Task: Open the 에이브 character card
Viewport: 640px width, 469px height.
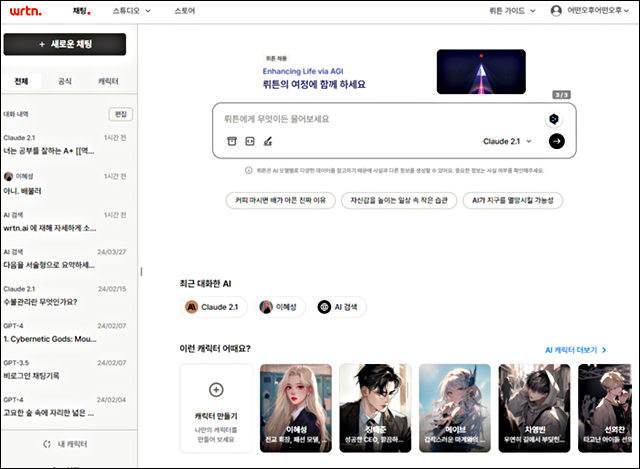Action: point(455,408)
